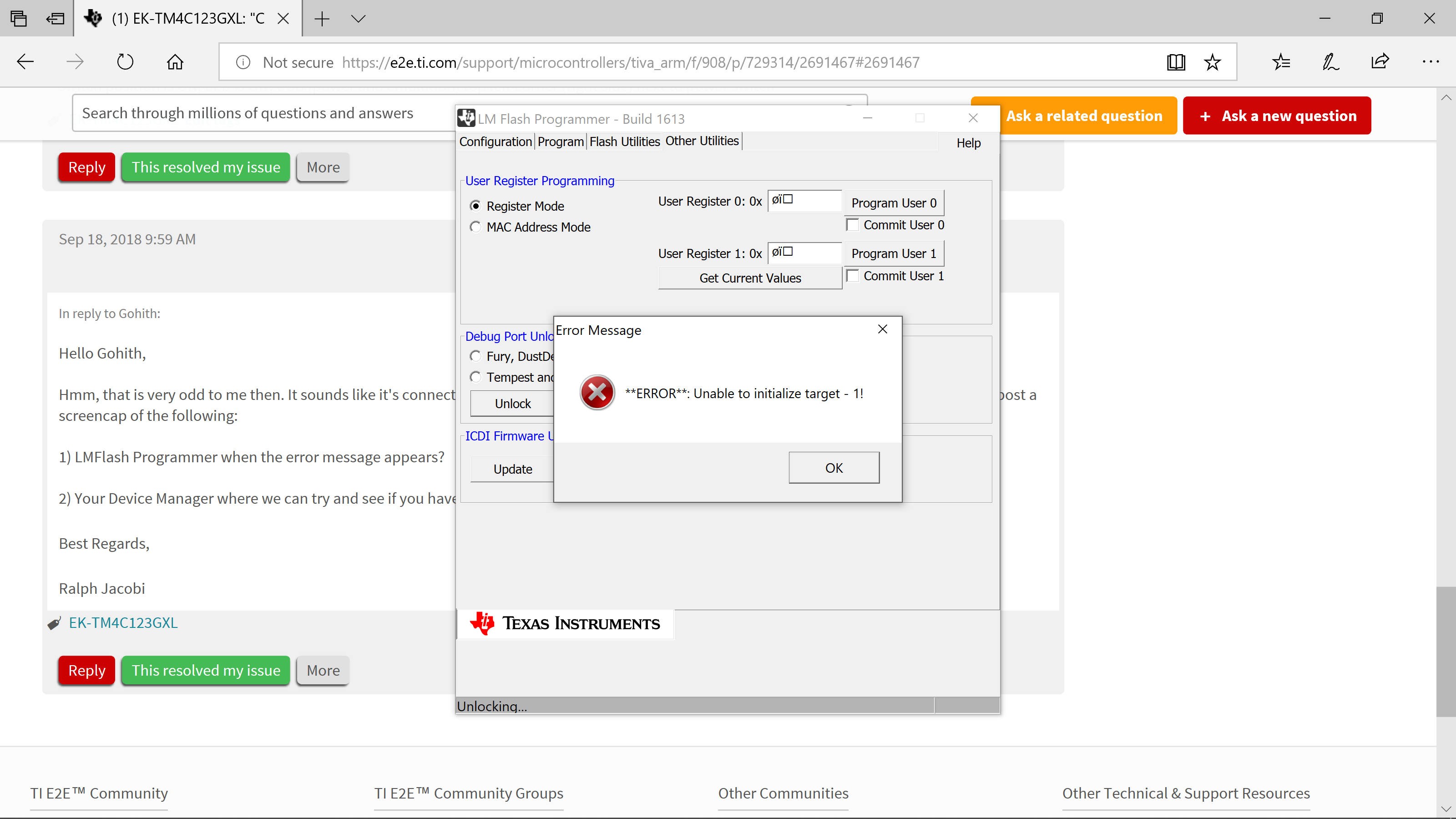Switch to the Other Utilities tab
The image size is (1456, 819).
(x=702, y=141)
